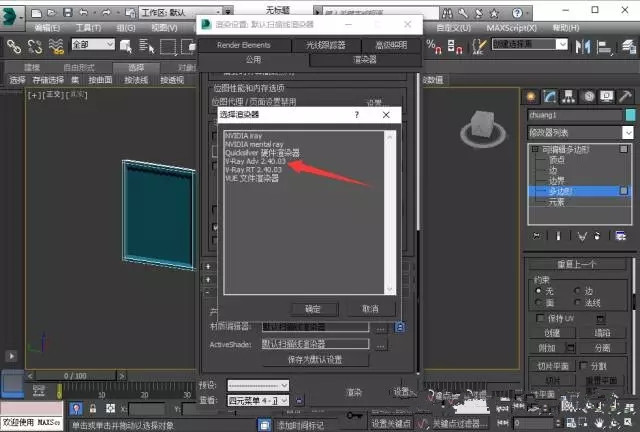Viewport: 640px width, 432px height.
Task: Select the Select Object cursor tool
Action: coord(126,46)
